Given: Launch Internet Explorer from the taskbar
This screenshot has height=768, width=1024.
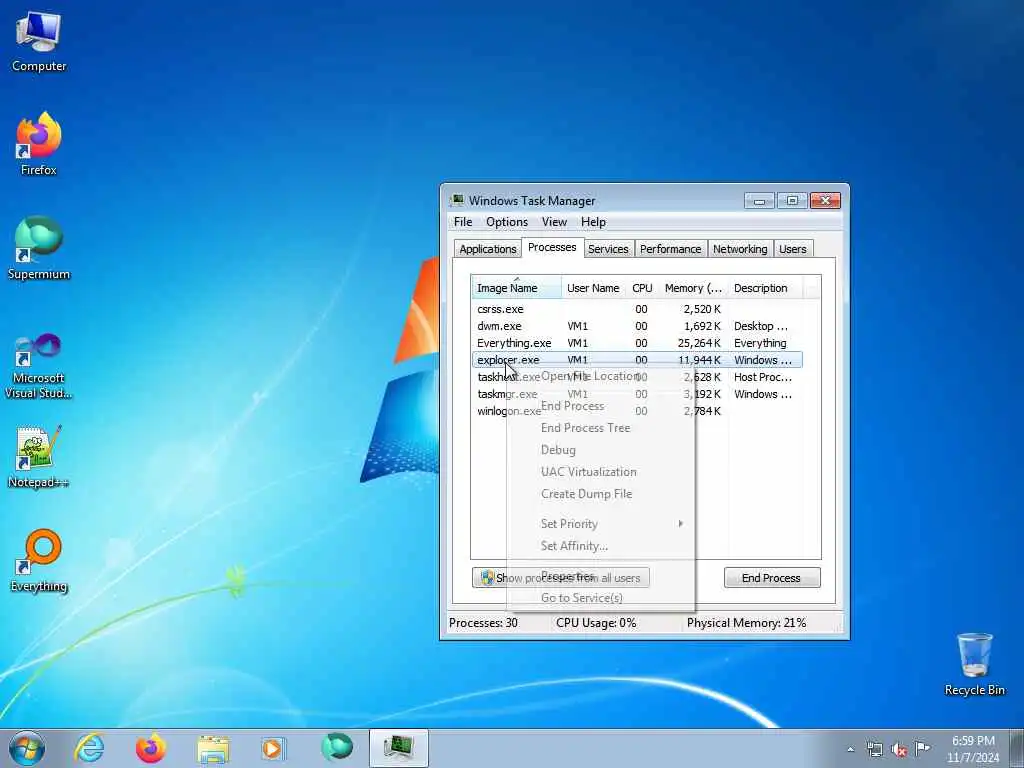Looking at the screenshot, I should click(x=89, y=748).
